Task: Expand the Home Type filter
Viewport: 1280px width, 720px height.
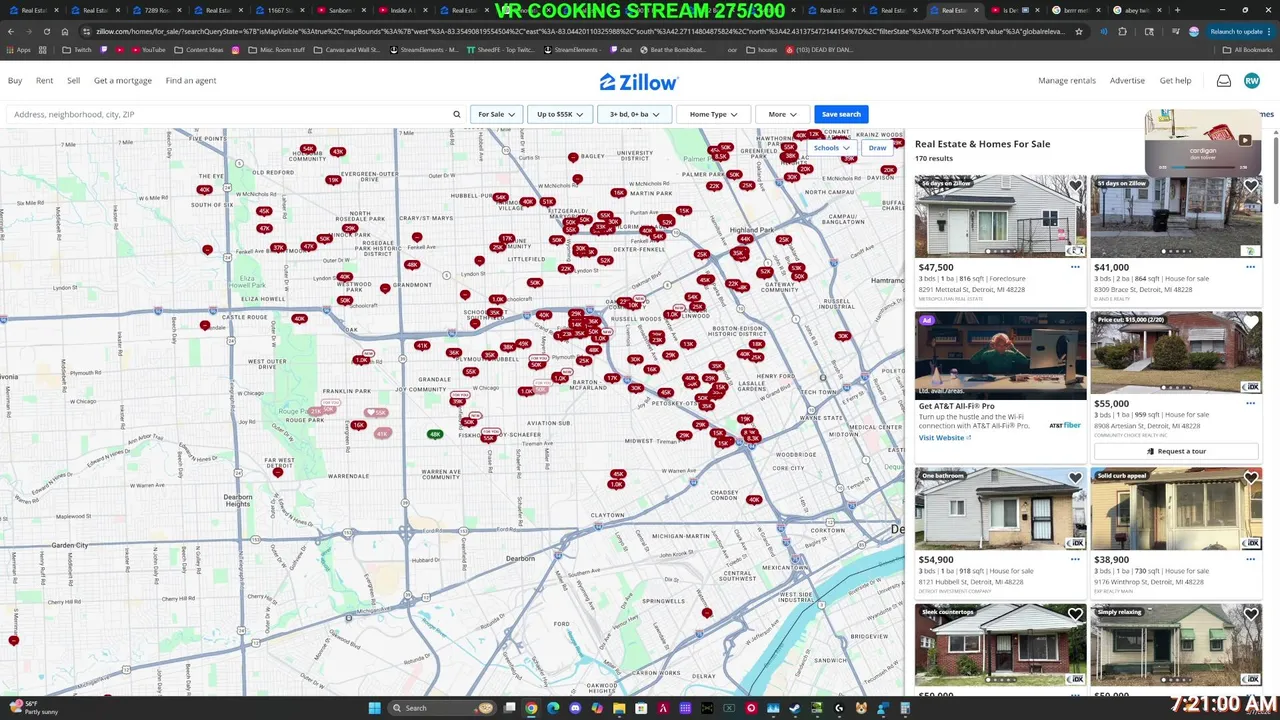Action: click(713, 114)
